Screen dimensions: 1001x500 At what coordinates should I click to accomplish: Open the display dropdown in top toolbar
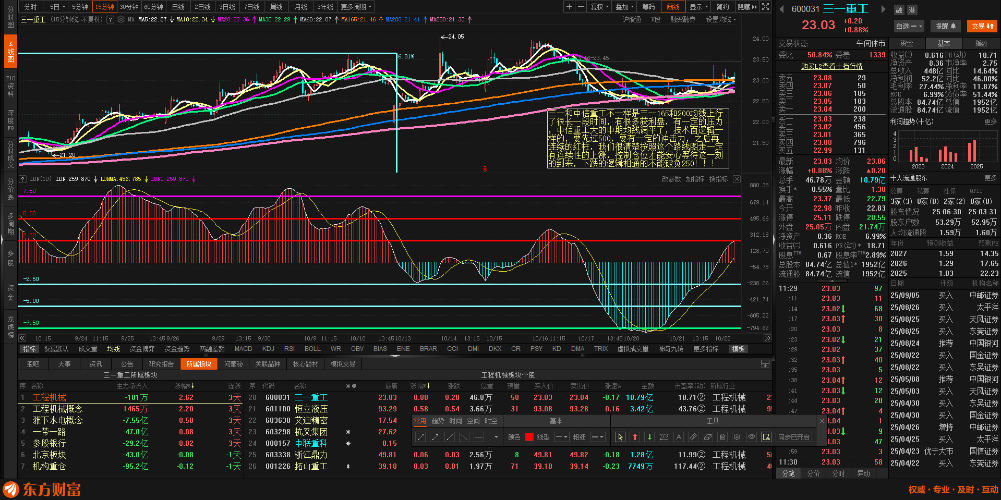(698, 6)
